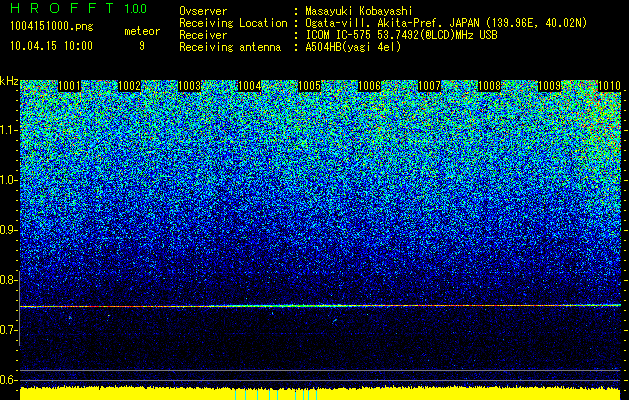Click the 1004 time marker
This screenshot has height=400, width=629.
tap(250, 86)
